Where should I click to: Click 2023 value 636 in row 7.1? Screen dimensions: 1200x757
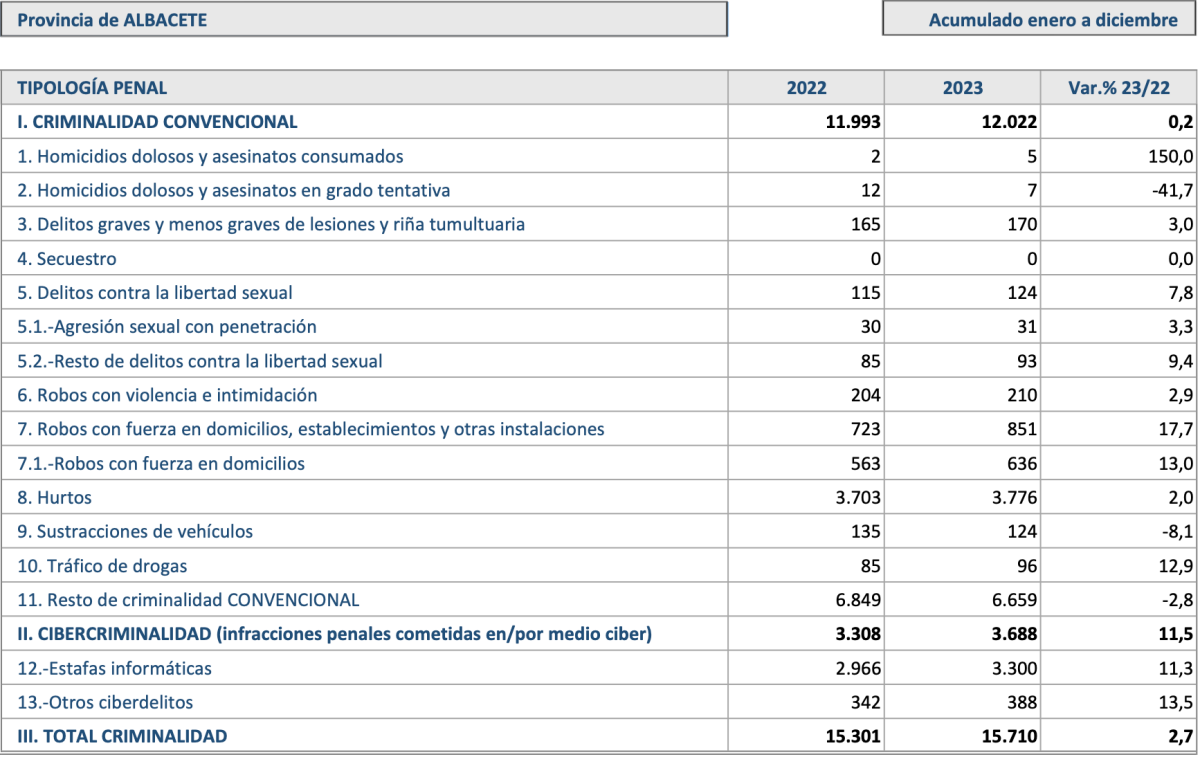point(1023,462)
